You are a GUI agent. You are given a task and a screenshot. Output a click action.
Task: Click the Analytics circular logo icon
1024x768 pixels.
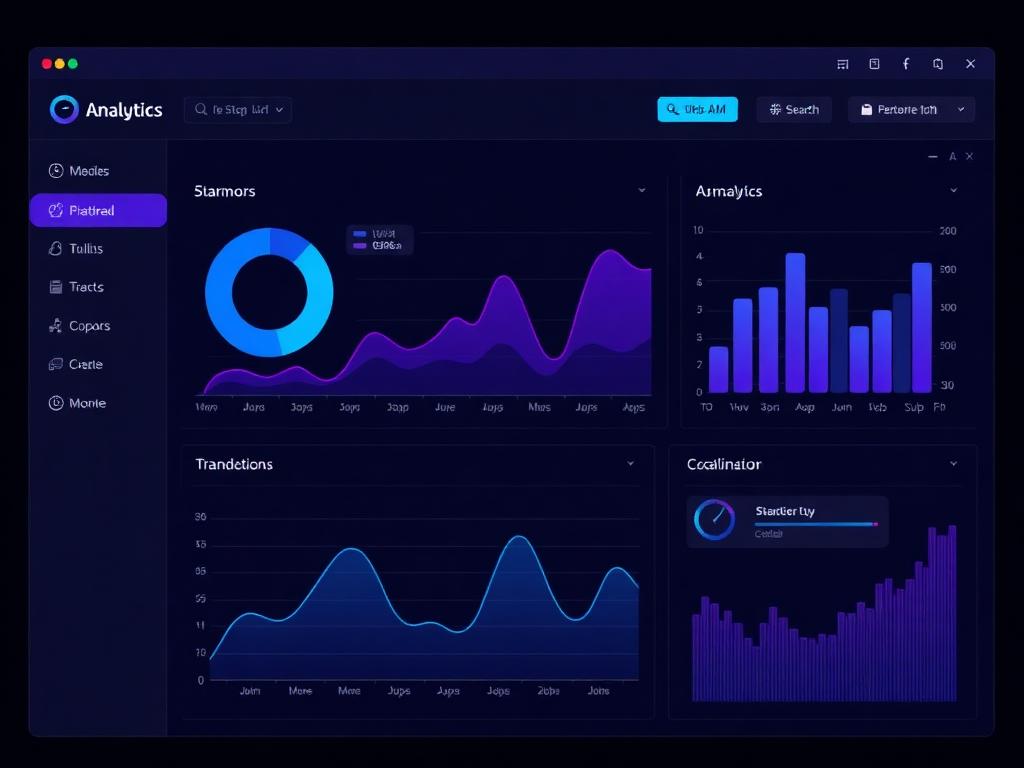(64, 109)
